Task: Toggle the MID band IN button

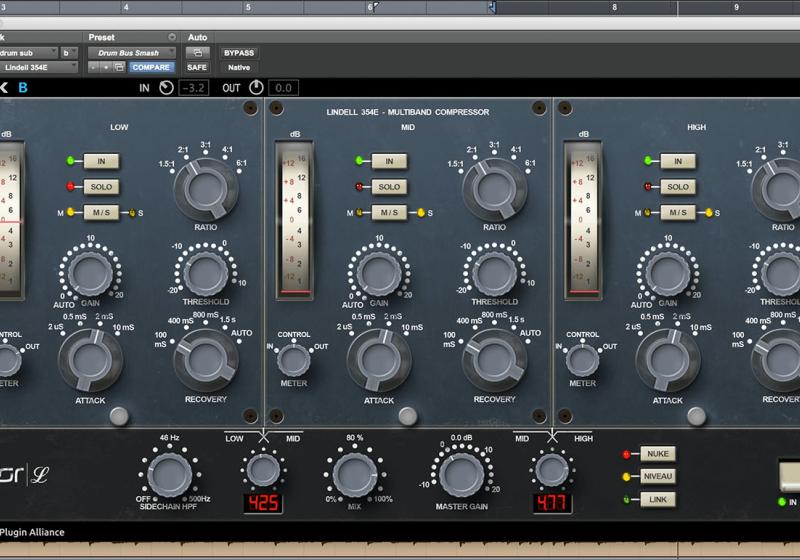Action: pos(389,161)
